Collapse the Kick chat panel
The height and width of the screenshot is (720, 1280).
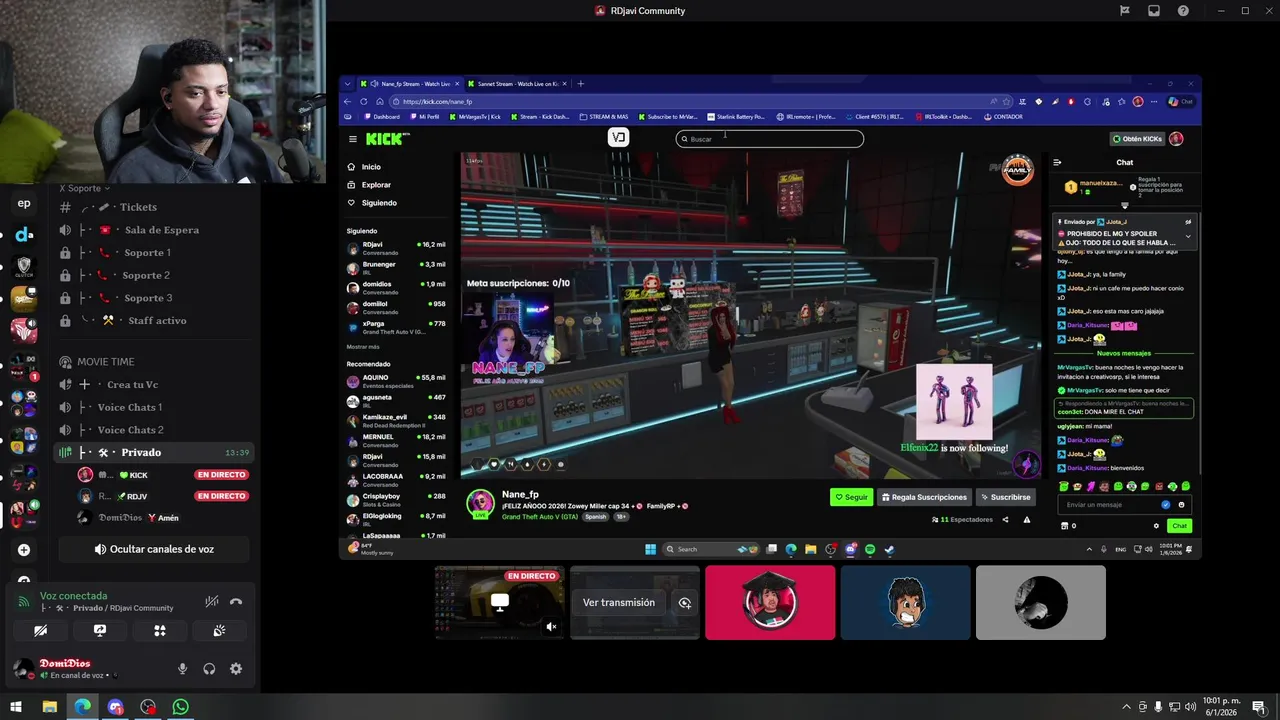click(1057, 162)
